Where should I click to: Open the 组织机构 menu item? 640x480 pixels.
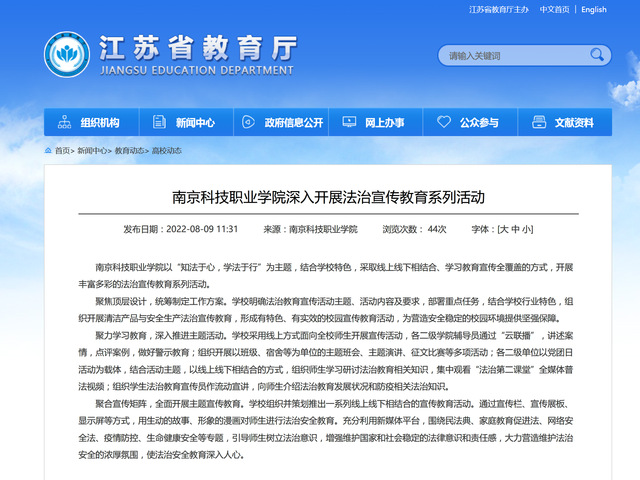coord(99,123)
